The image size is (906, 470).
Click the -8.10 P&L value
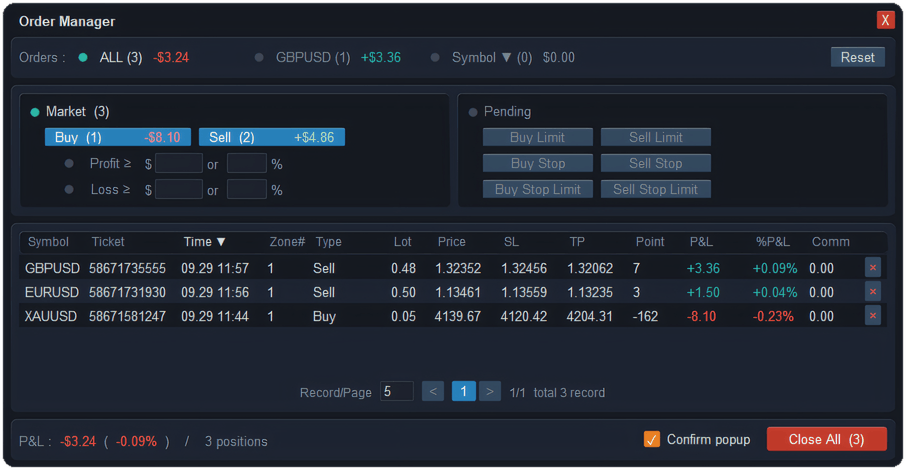(x=701, y=317)
